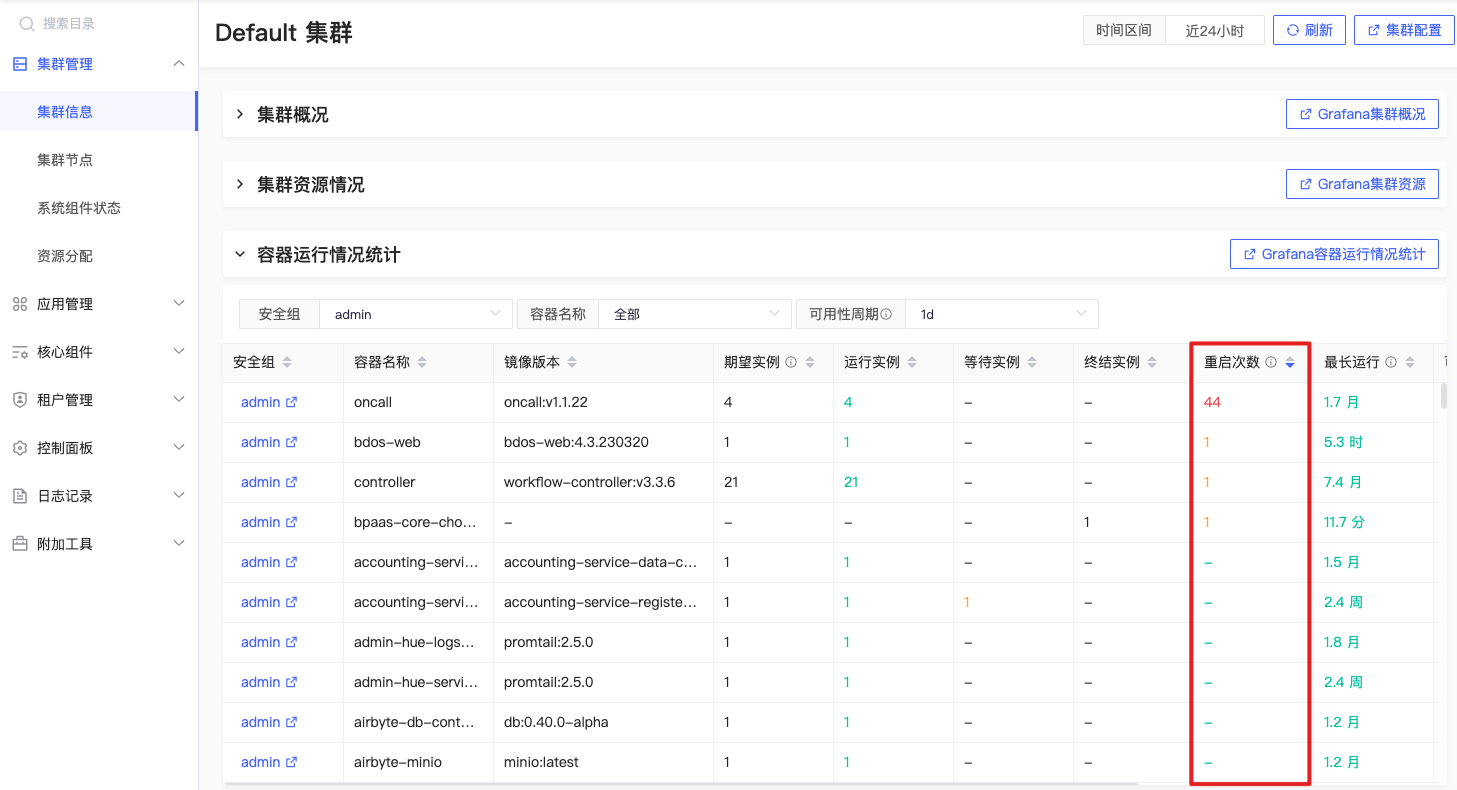Viewport: 1457px width, 790px height.
Task: Click the refresh icon in 刷新 button
Action: (1293, 30)
